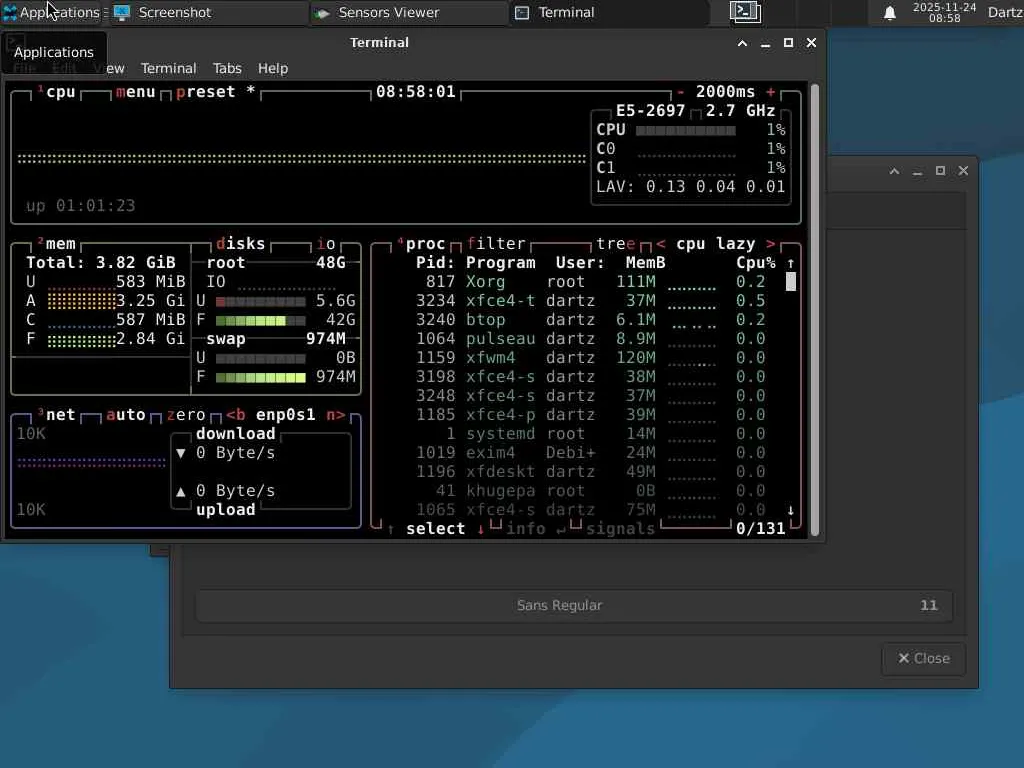Toggle the net box label
This screenshot has height=768, width=1024.
coord(56,415)
